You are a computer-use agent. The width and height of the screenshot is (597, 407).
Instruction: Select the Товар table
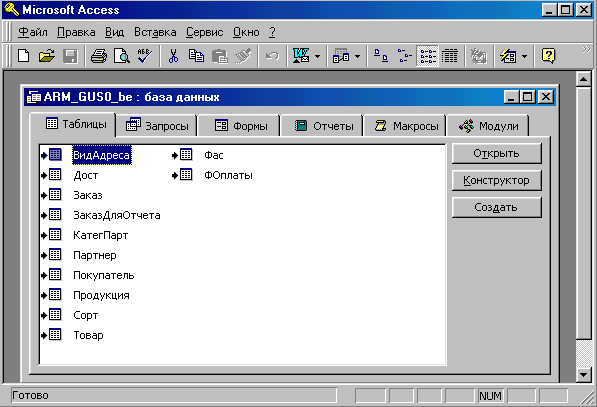pyautogui.click(x=88, y=335)
